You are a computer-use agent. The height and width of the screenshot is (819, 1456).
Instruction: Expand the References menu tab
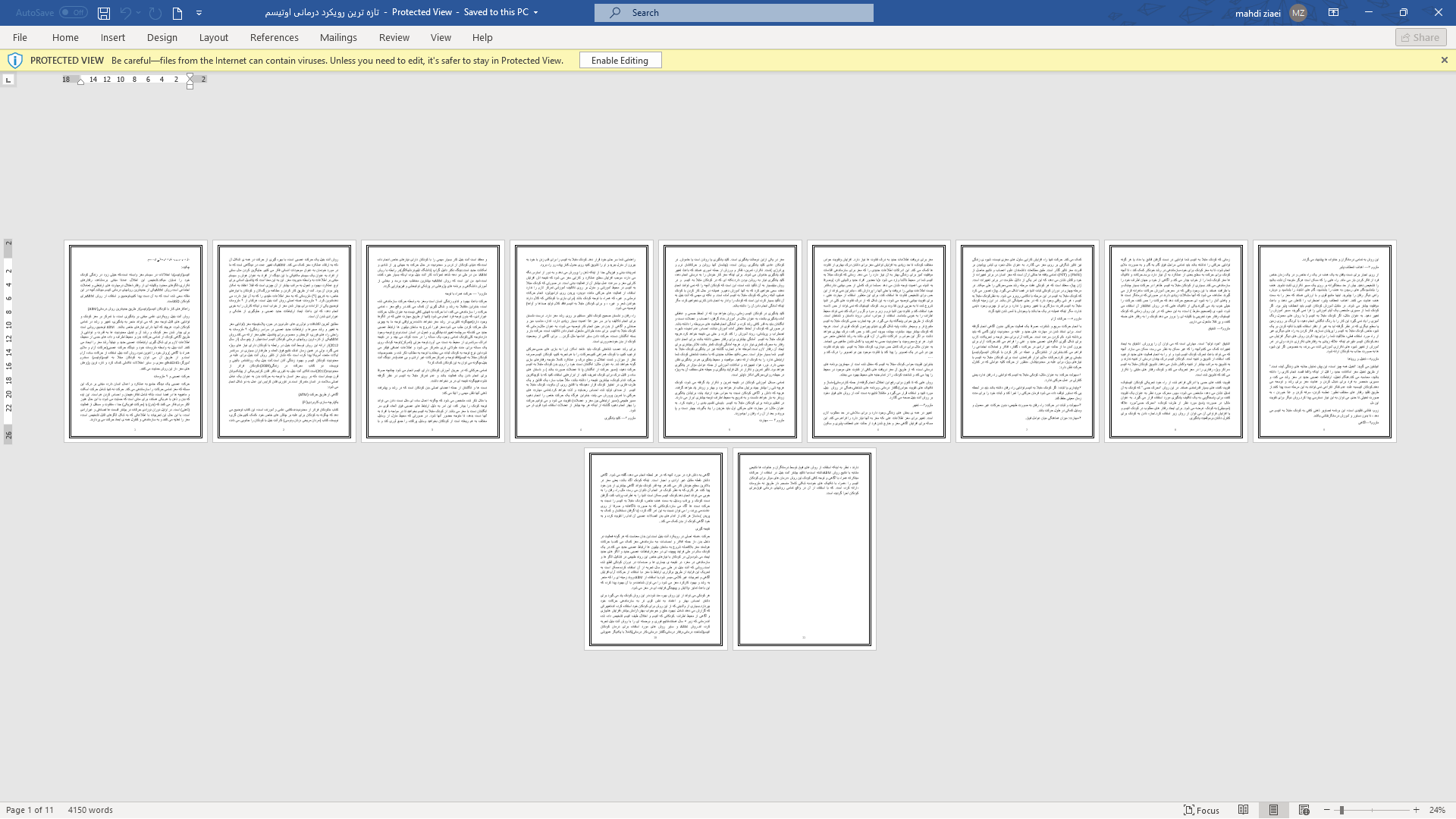275,37
